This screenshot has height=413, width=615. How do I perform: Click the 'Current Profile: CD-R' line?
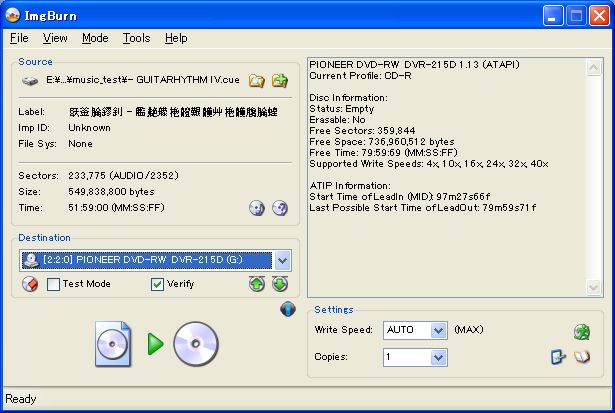pos(360,76)
